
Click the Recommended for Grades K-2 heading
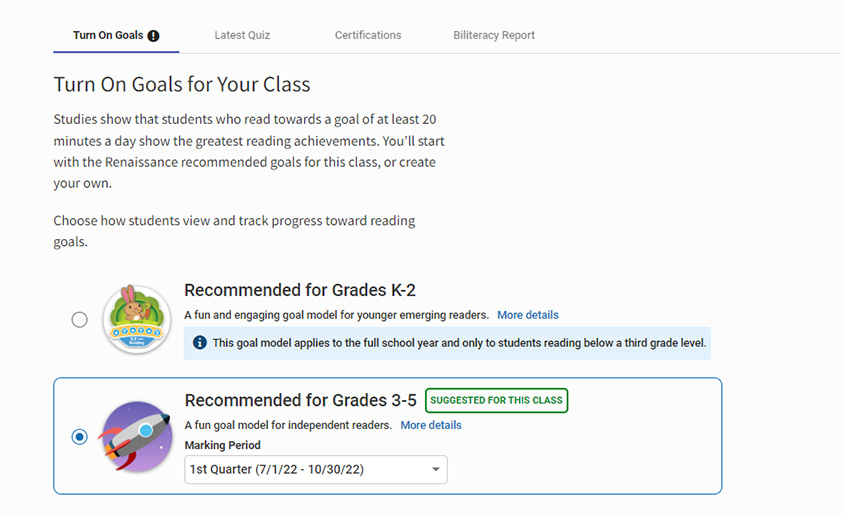click(x=300, y=290)
